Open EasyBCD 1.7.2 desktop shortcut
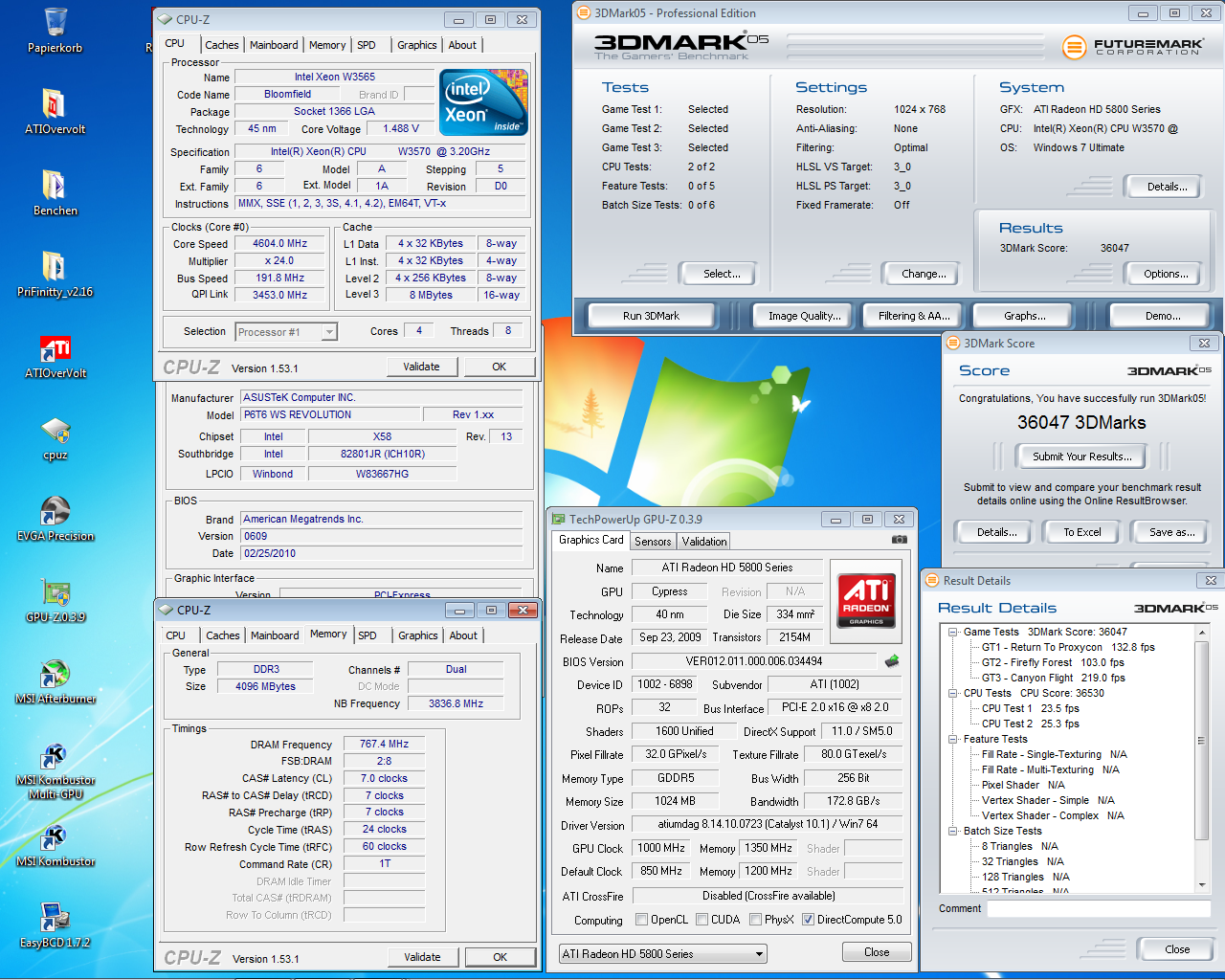1225x980 pixels. pyautogui.click(x=56, y=925)
